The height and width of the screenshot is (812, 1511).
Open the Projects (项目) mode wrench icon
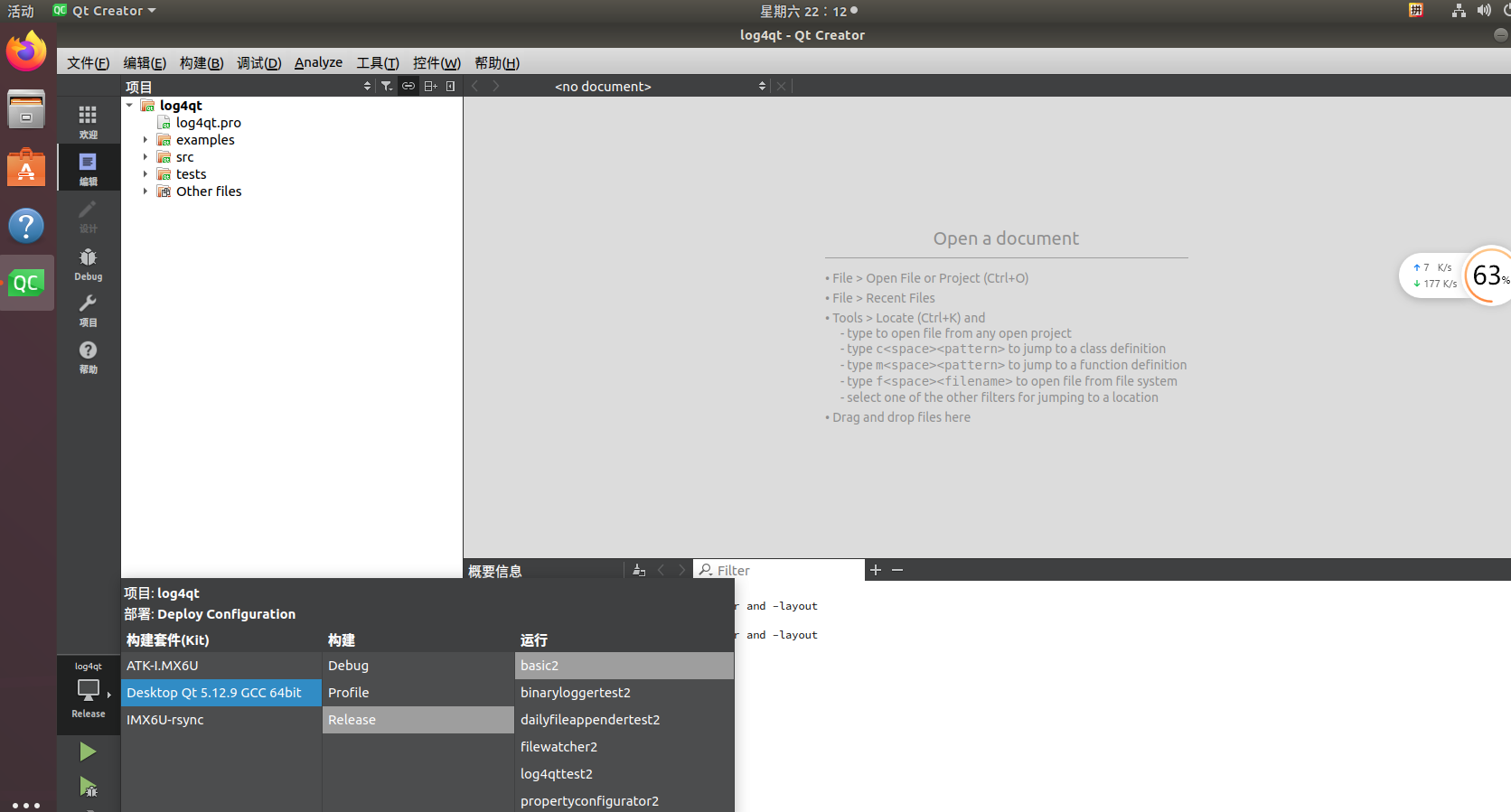pos(88,310)
